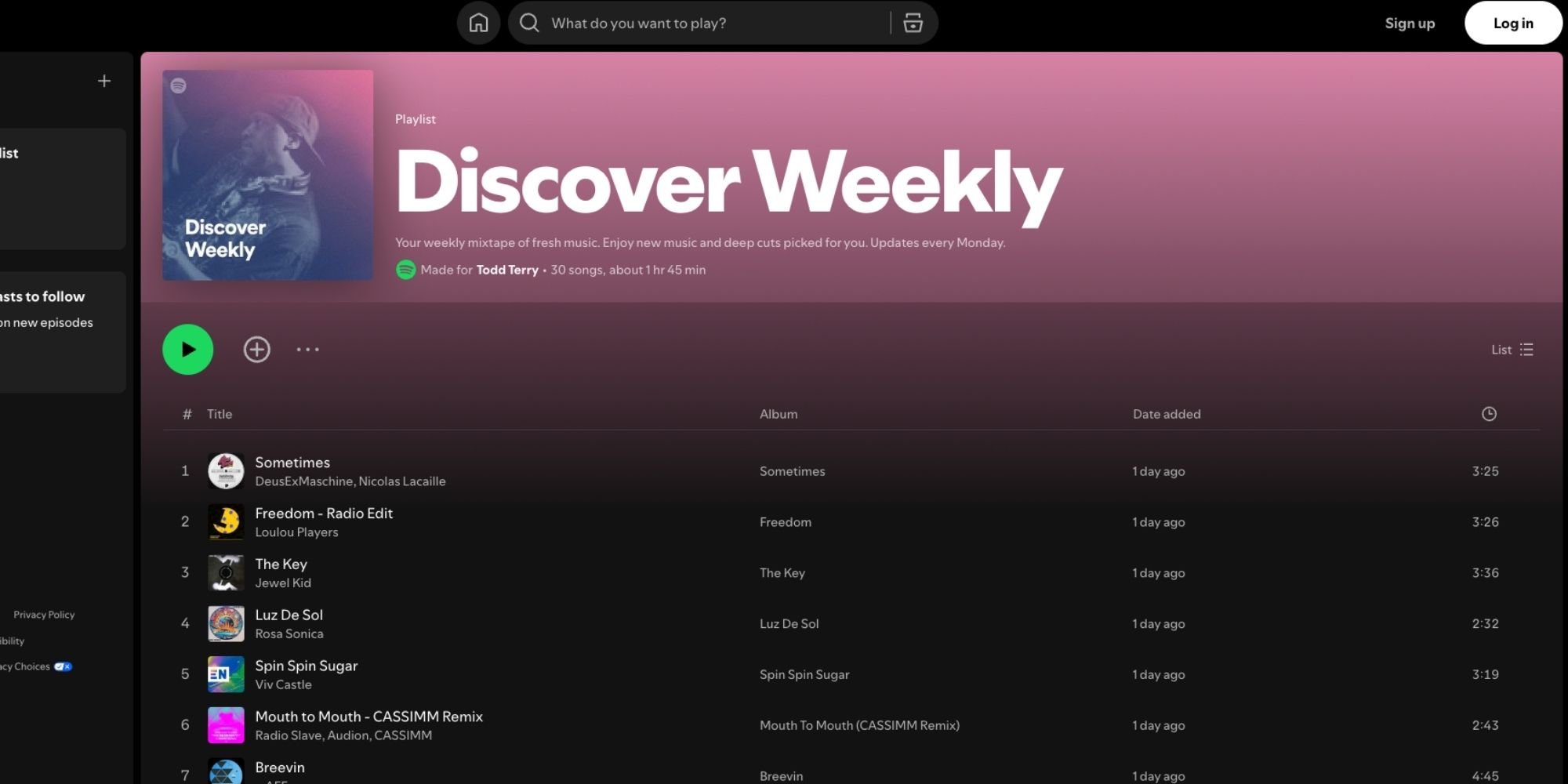Screen dimensions: 1568x784
Task: Click the plus icon in library sidebar
Action: pyautogui.click(x=104, y=81)
